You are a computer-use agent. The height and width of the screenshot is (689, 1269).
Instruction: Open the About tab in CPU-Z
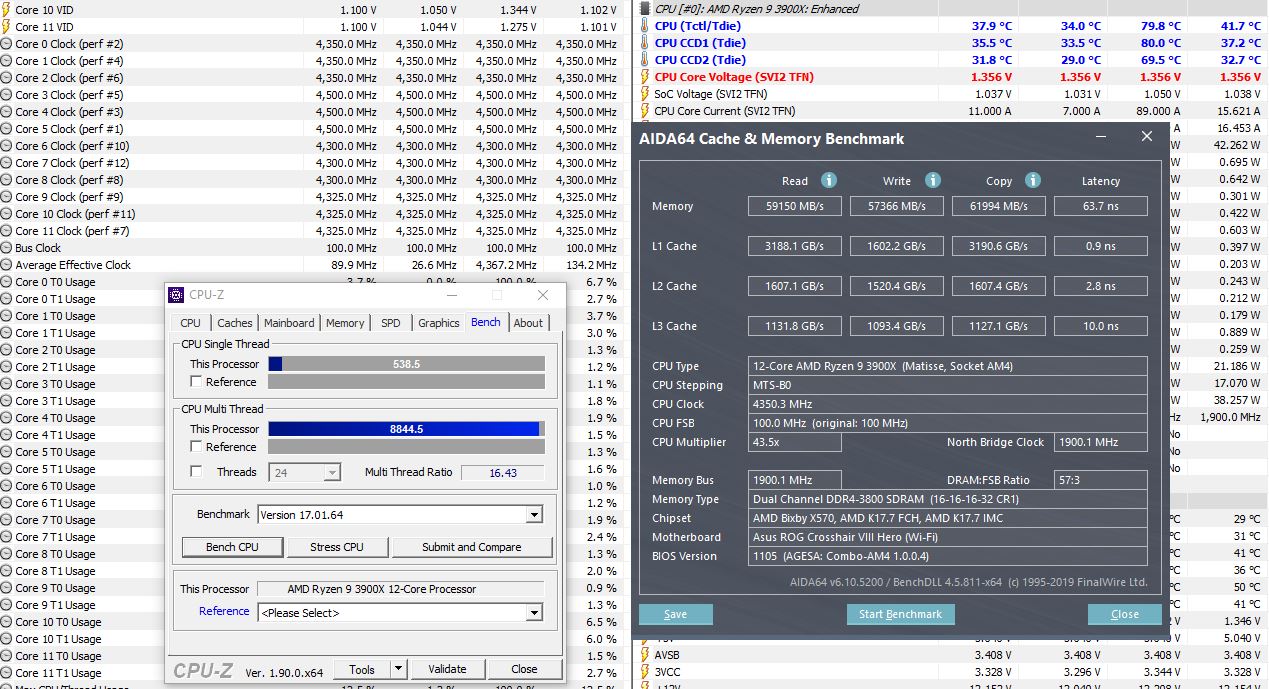coord(528,323)
